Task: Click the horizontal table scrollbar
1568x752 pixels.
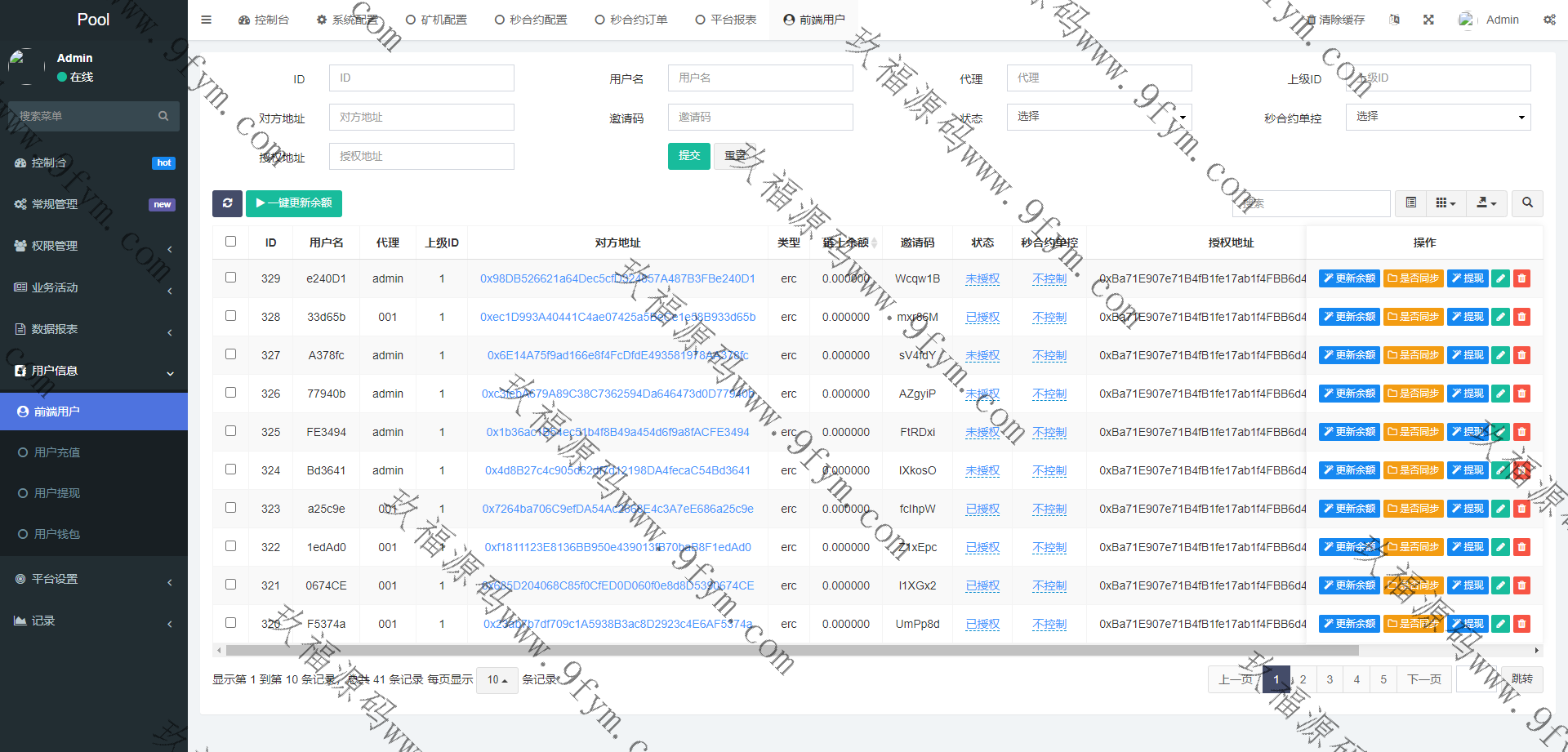Action: point(792,651)
